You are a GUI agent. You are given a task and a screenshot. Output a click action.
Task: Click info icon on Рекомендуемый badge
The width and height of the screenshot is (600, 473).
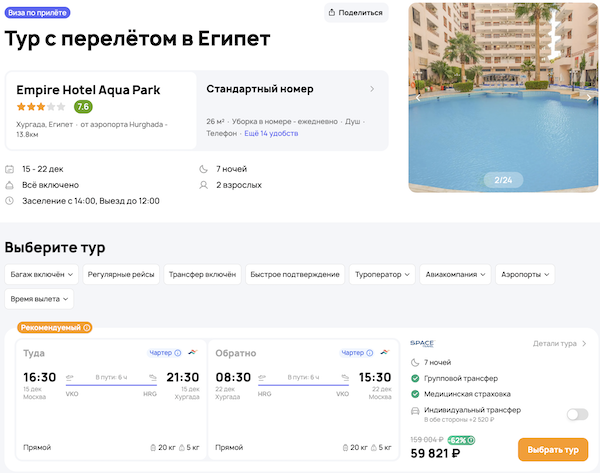[87, 327]
